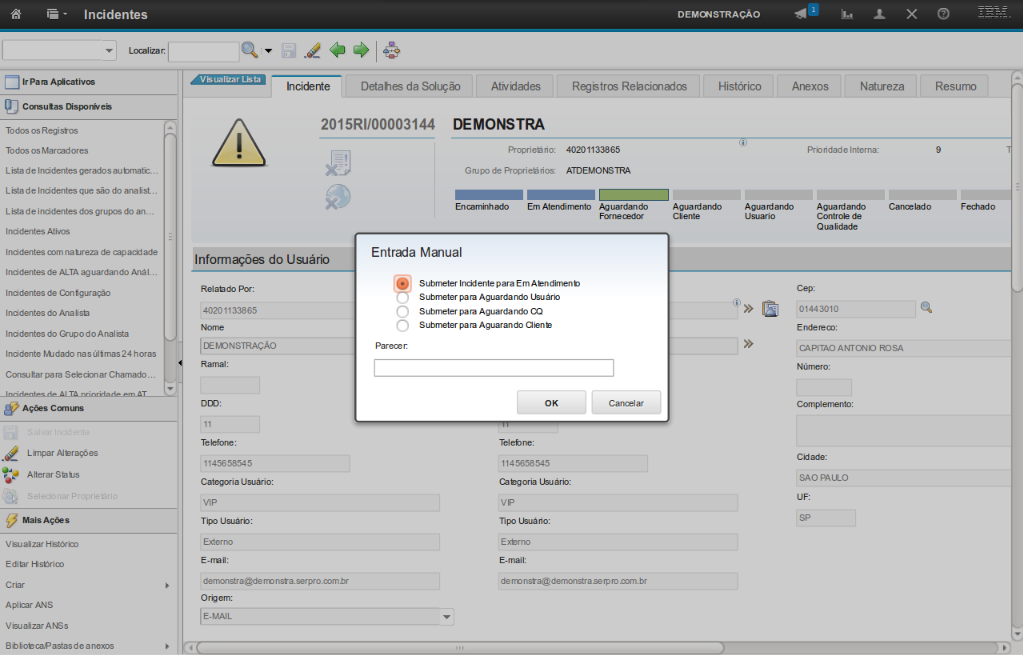Open the Detalhes da Solução tab
Screen dimensions: 1023x655
(x=410, y=86)
